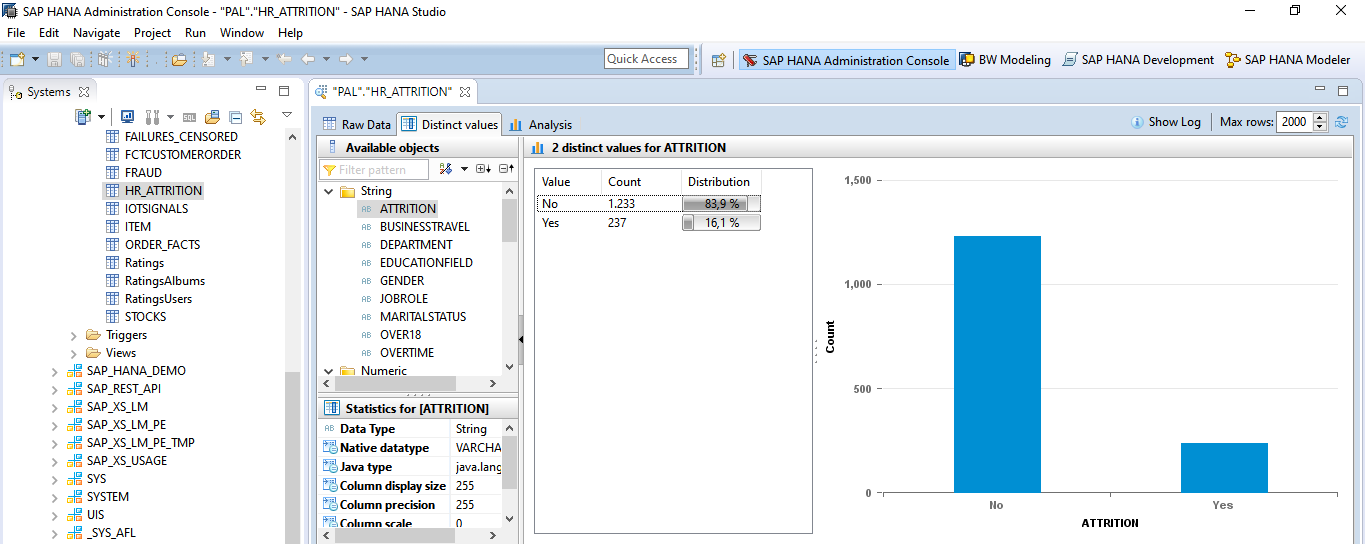Expand the SYSTEM schema node

[55, 497]
